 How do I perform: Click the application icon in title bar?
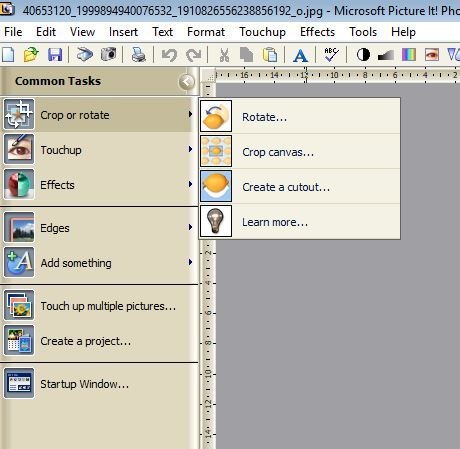[x=7, y=8]
